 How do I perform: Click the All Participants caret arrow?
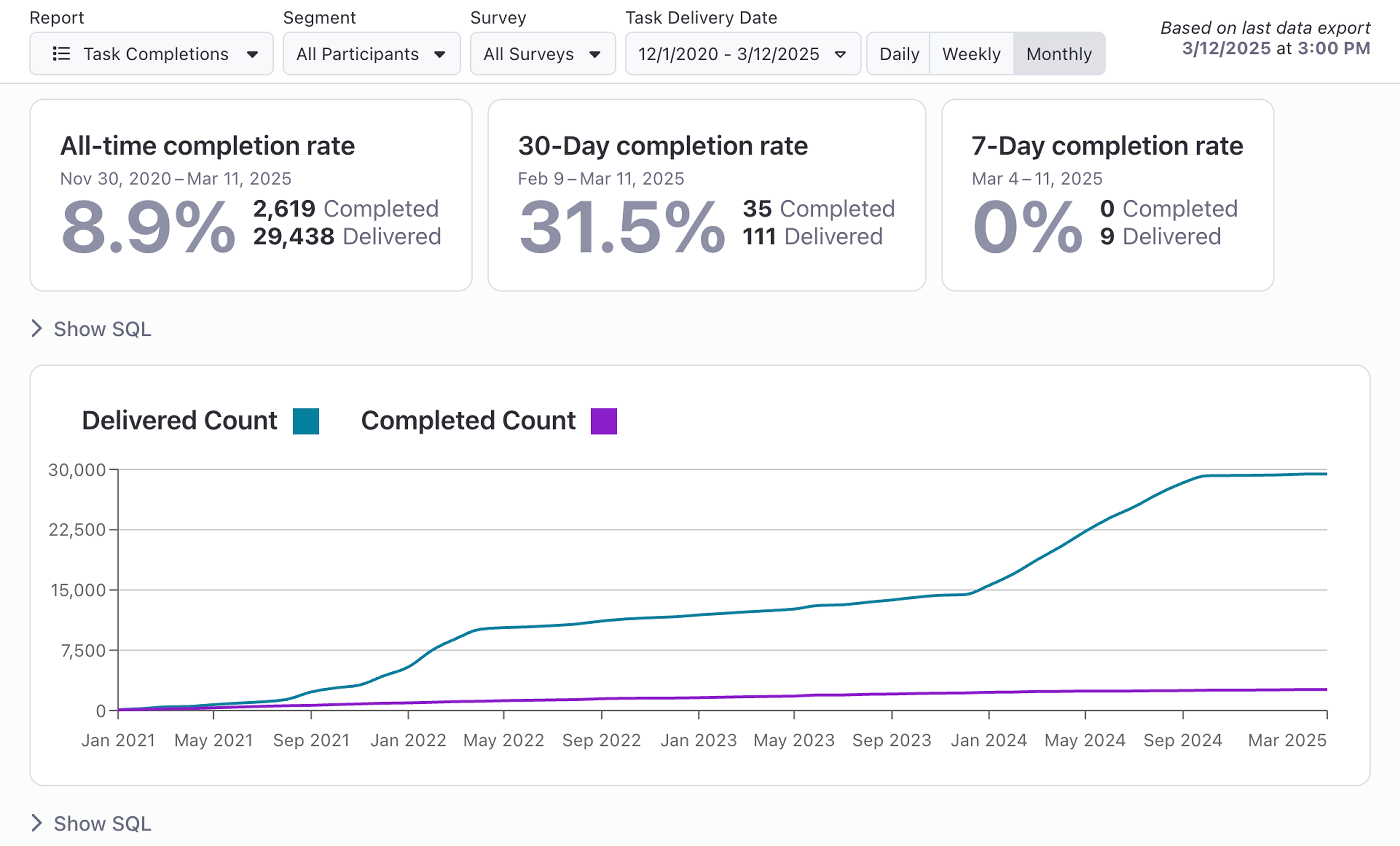pos(439,54)
